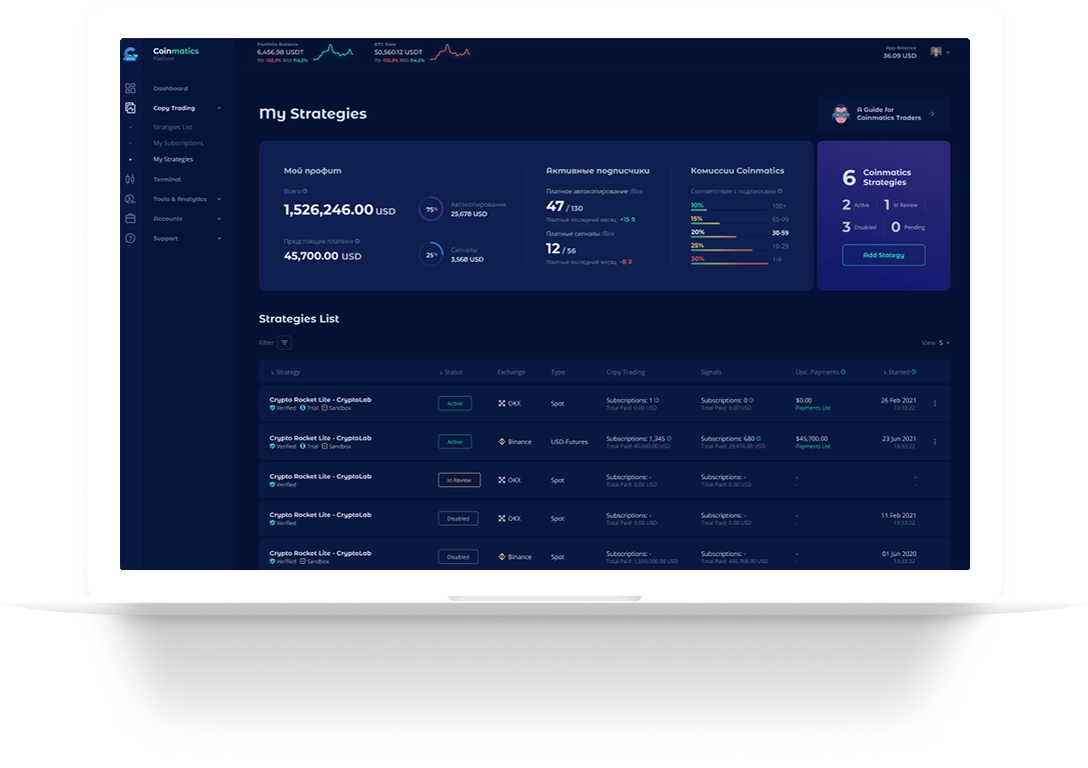
Task: Click the 2 Active strategies counter
Action: point(856,205)
